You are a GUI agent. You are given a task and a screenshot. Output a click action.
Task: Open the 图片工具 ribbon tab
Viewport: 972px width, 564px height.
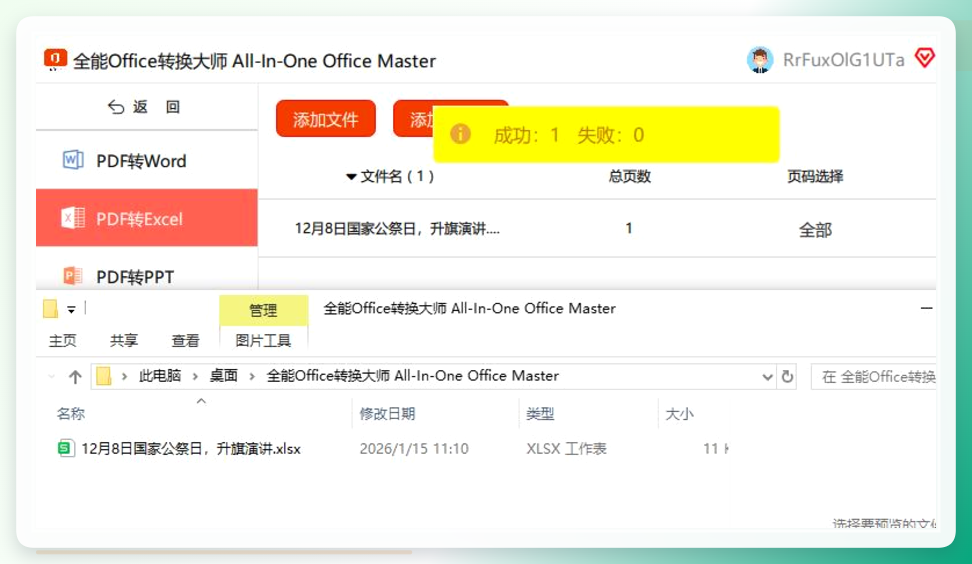click(x=263, y=340)
